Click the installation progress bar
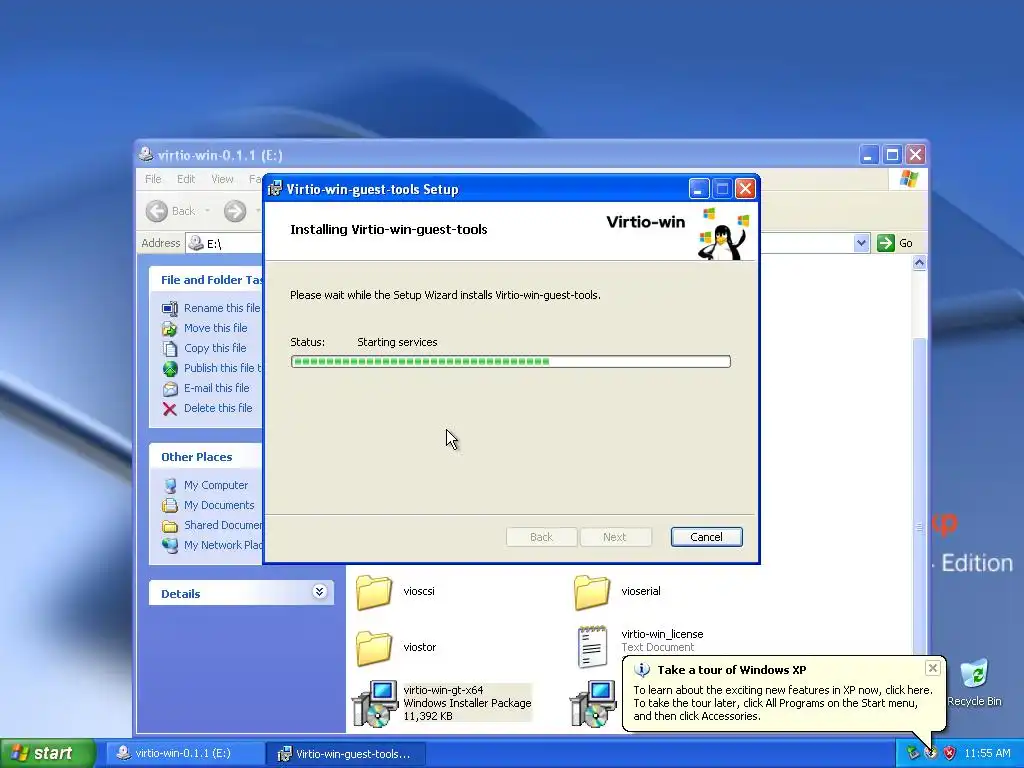Image resolution: width=1024 pixels, height=768 pixels. 511,361
